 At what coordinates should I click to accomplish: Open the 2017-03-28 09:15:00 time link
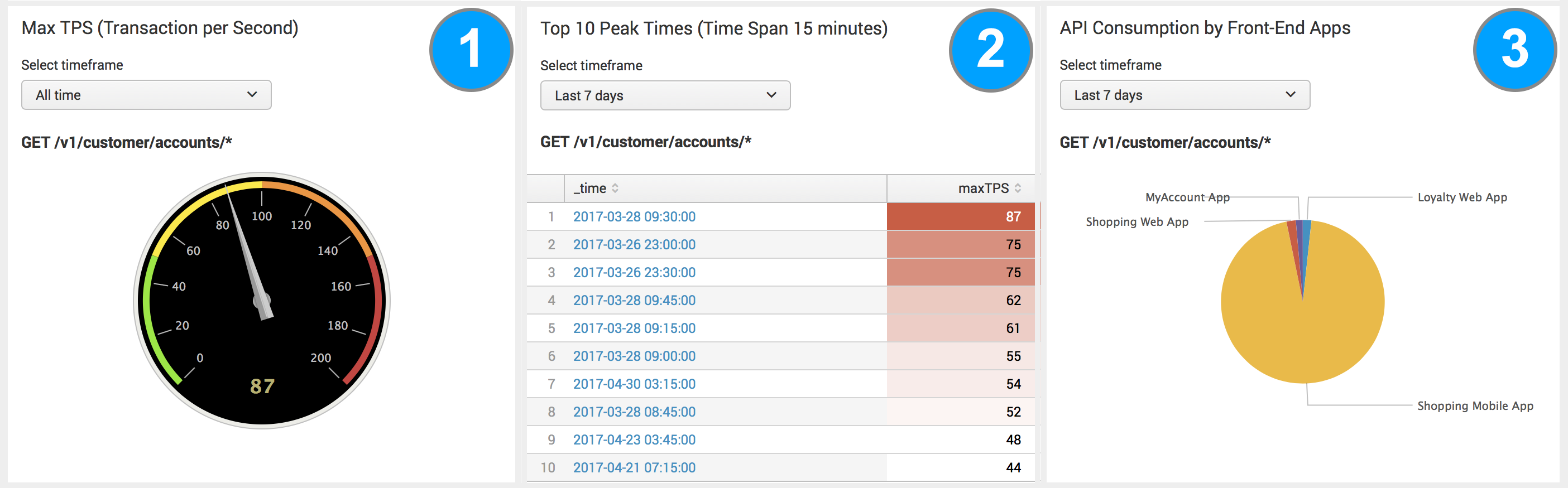[634, 328]
